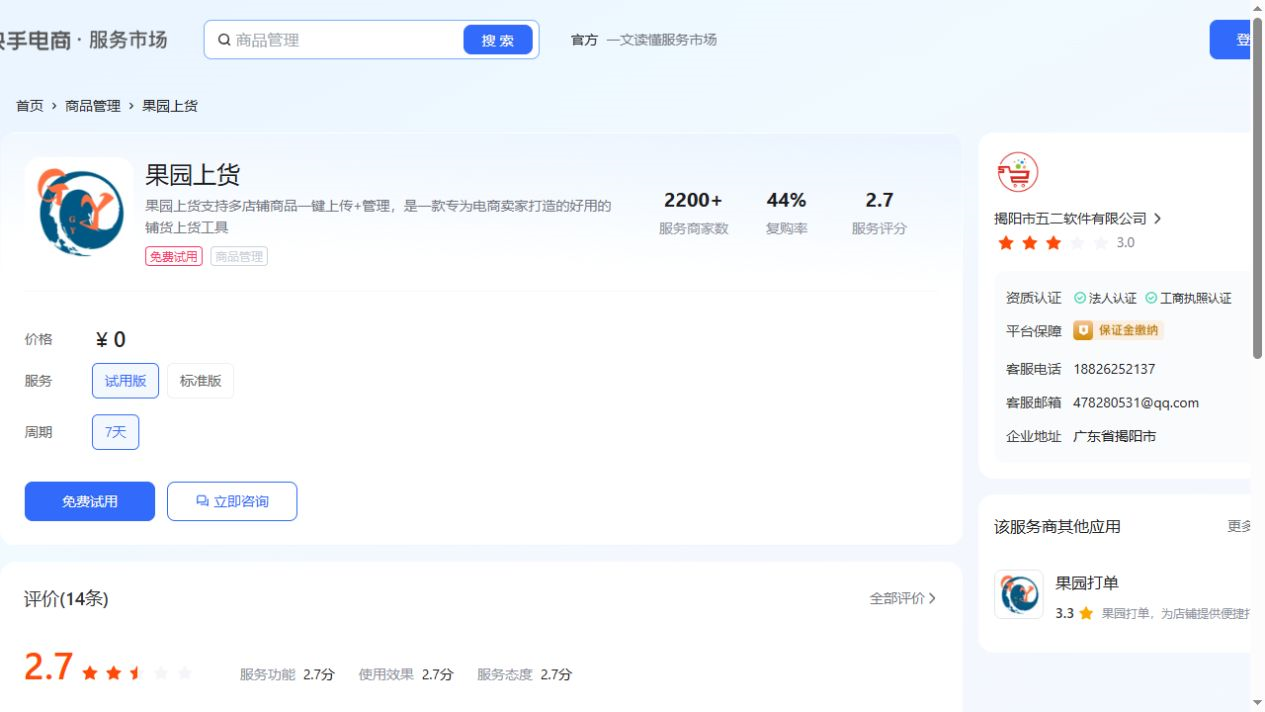This screenshot has height=712, width=1265.
Task: Click the 搜索 button
Action: pos(498,40)
